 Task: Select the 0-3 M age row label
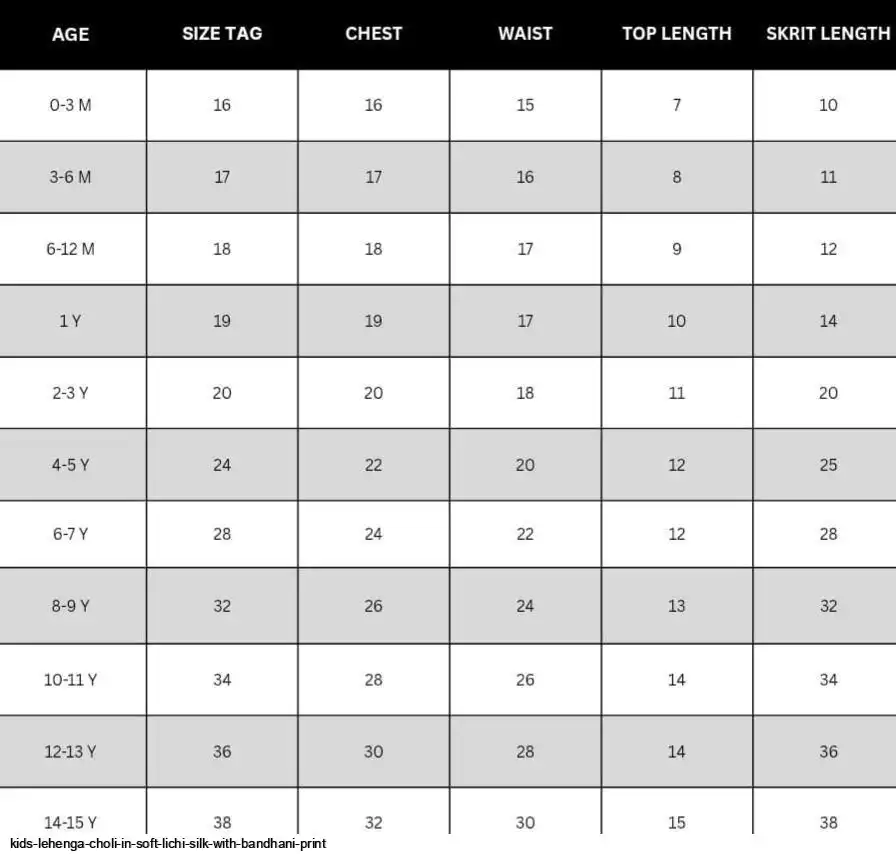tap(70, 105)
